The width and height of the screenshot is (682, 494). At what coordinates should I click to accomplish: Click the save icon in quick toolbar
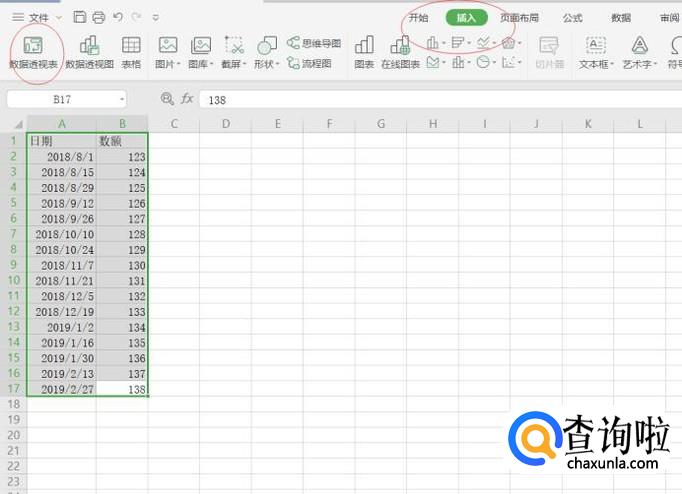tap(80, 17)
